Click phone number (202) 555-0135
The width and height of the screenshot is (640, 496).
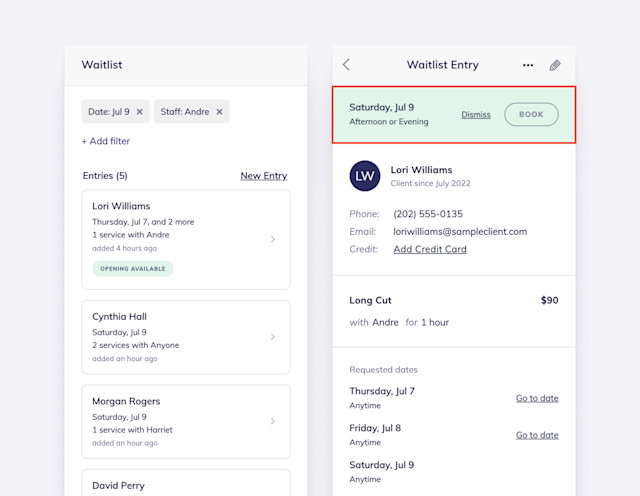pyautogui.click(x=428, y=214)
